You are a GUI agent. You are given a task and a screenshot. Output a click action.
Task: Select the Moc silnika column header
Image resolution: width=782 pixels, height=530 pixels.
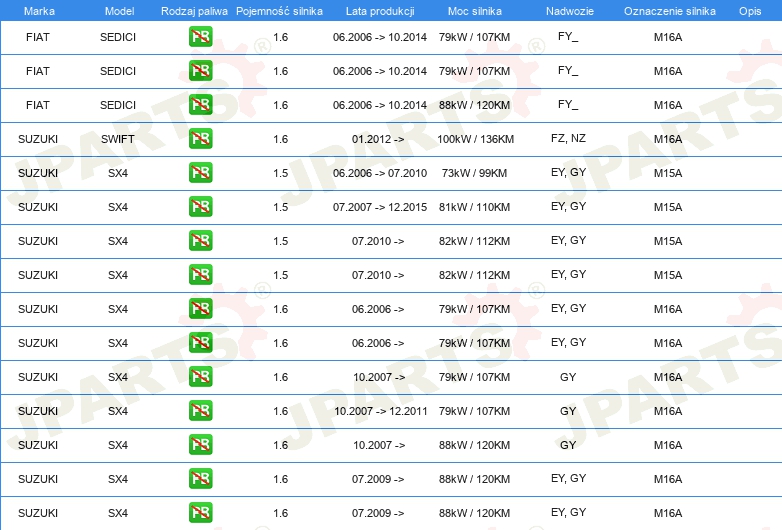coord(474,10)
